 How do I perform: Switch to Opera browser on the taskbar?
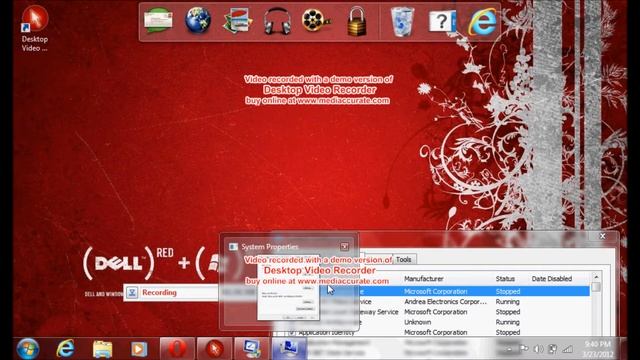[x=177, y=349]
